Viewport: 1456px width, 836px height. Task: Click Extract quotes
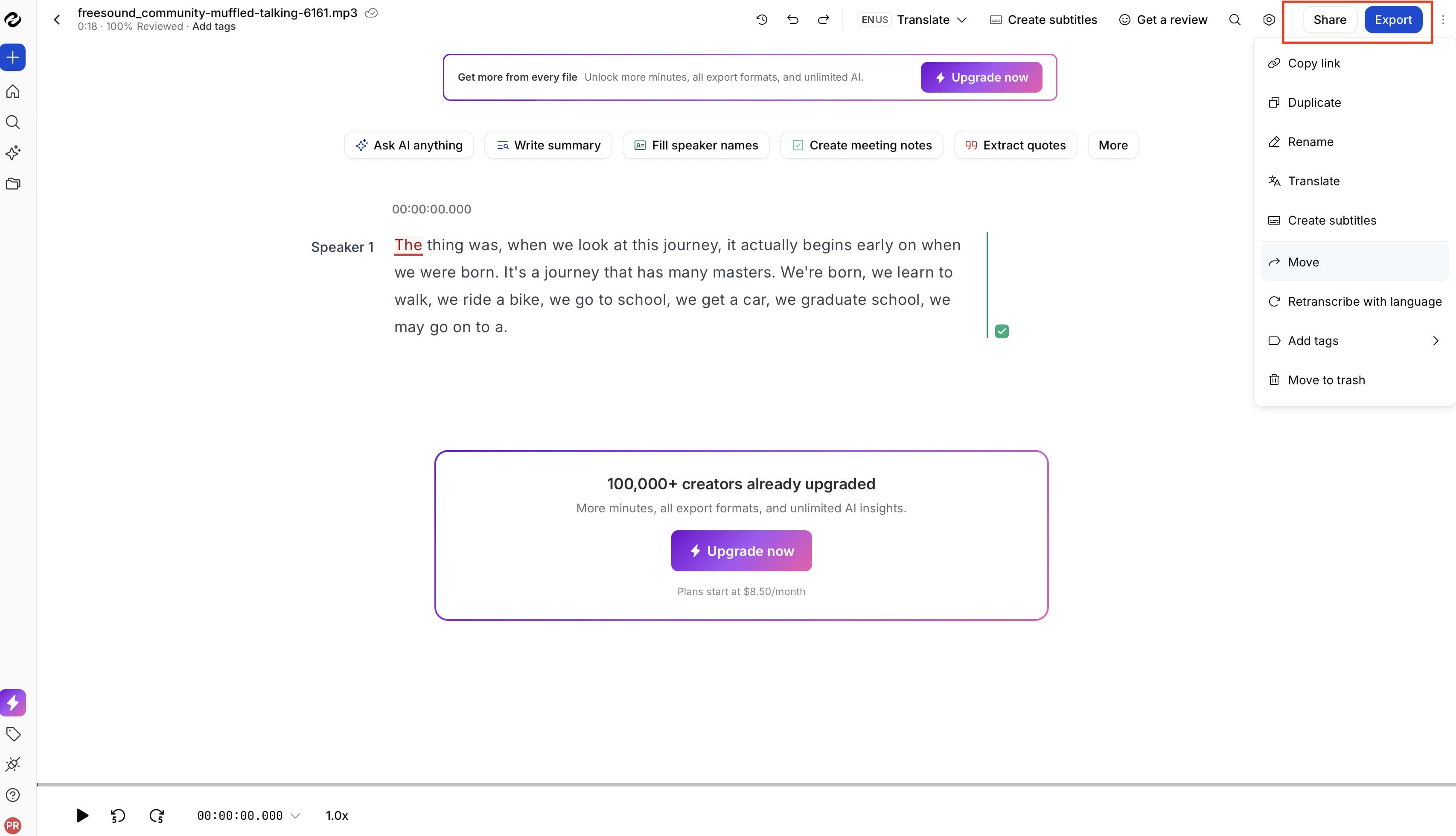point(1016,145)
